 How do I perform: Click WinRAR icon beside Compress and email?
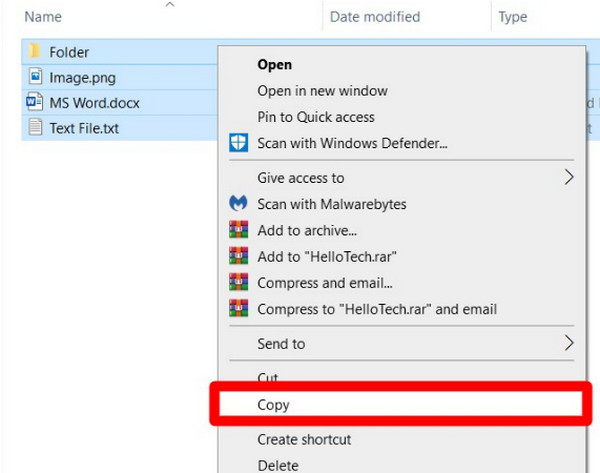pos(238,283)
